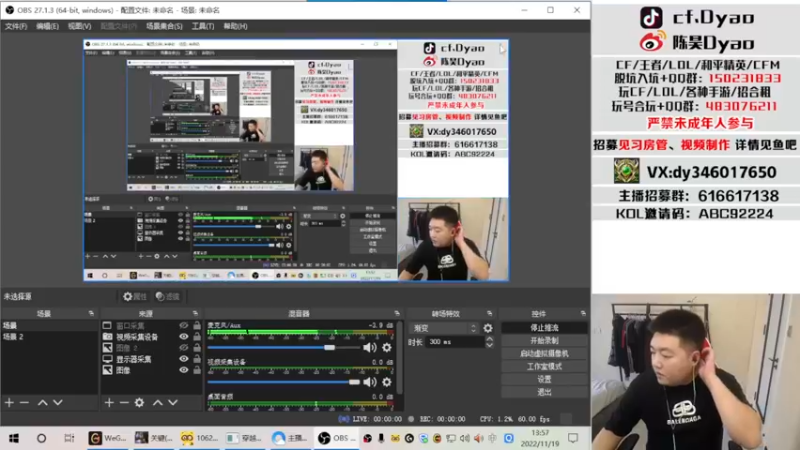Open 麦克风/Aux mixer settings gear
Screen dimensions: 800x450
(387, 347)
